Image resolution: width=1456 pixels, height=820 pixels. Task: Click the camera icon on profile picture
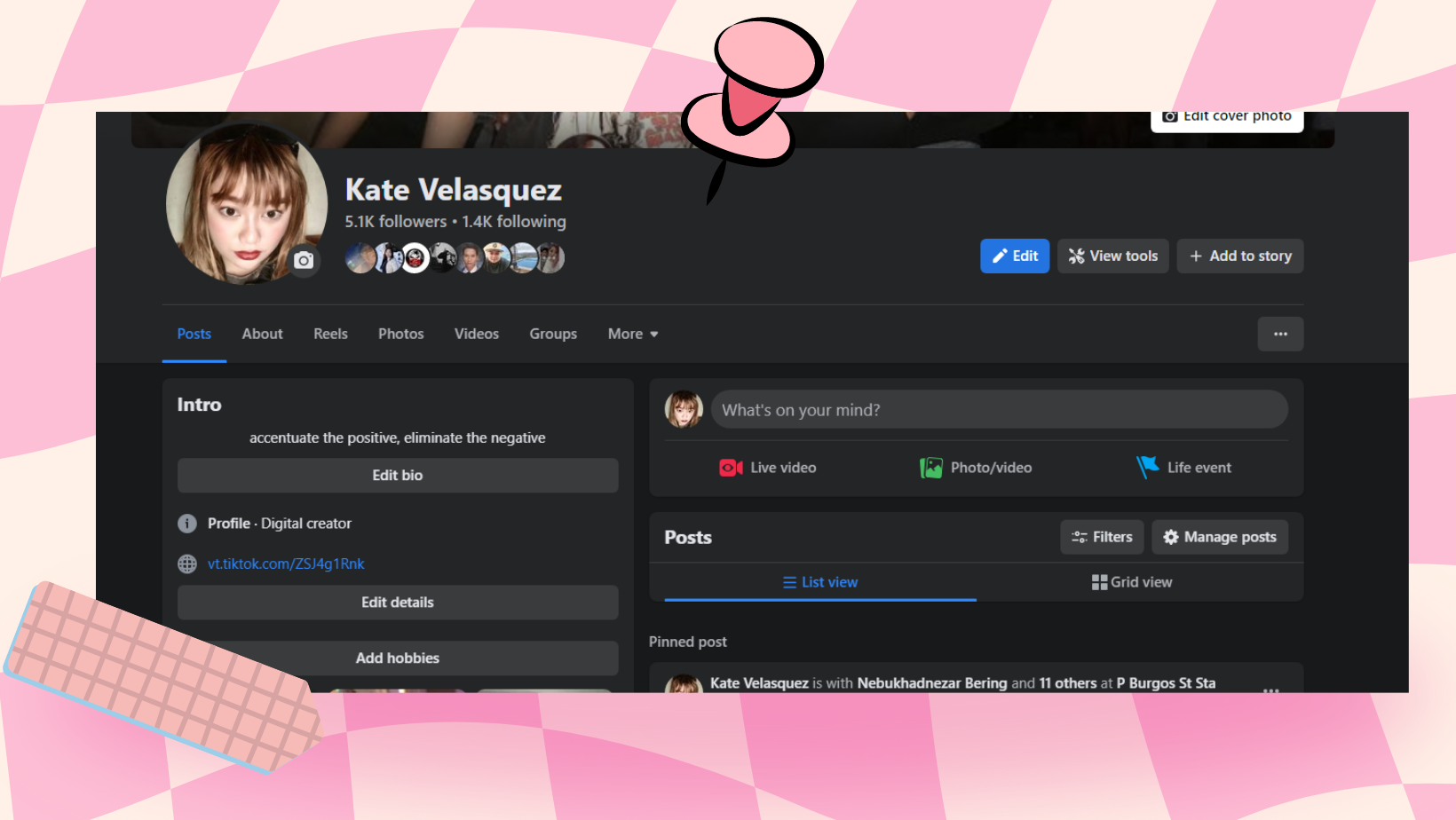(x=304, y=260)
